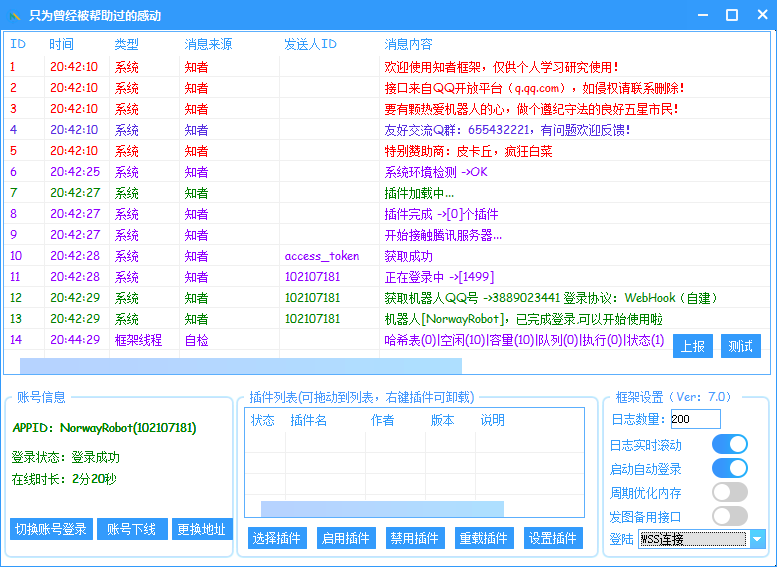Enable 周期优化内存 switch
777x567 pixels.
tap(729, 492)
